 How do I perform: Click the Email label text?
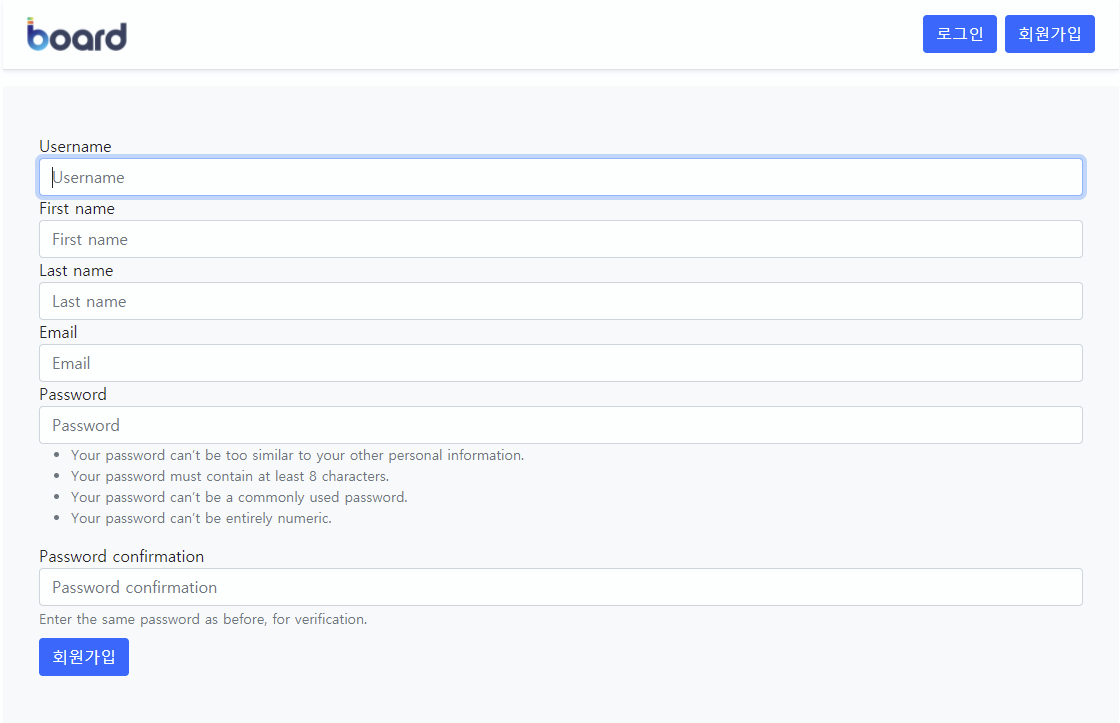[58, 332]
